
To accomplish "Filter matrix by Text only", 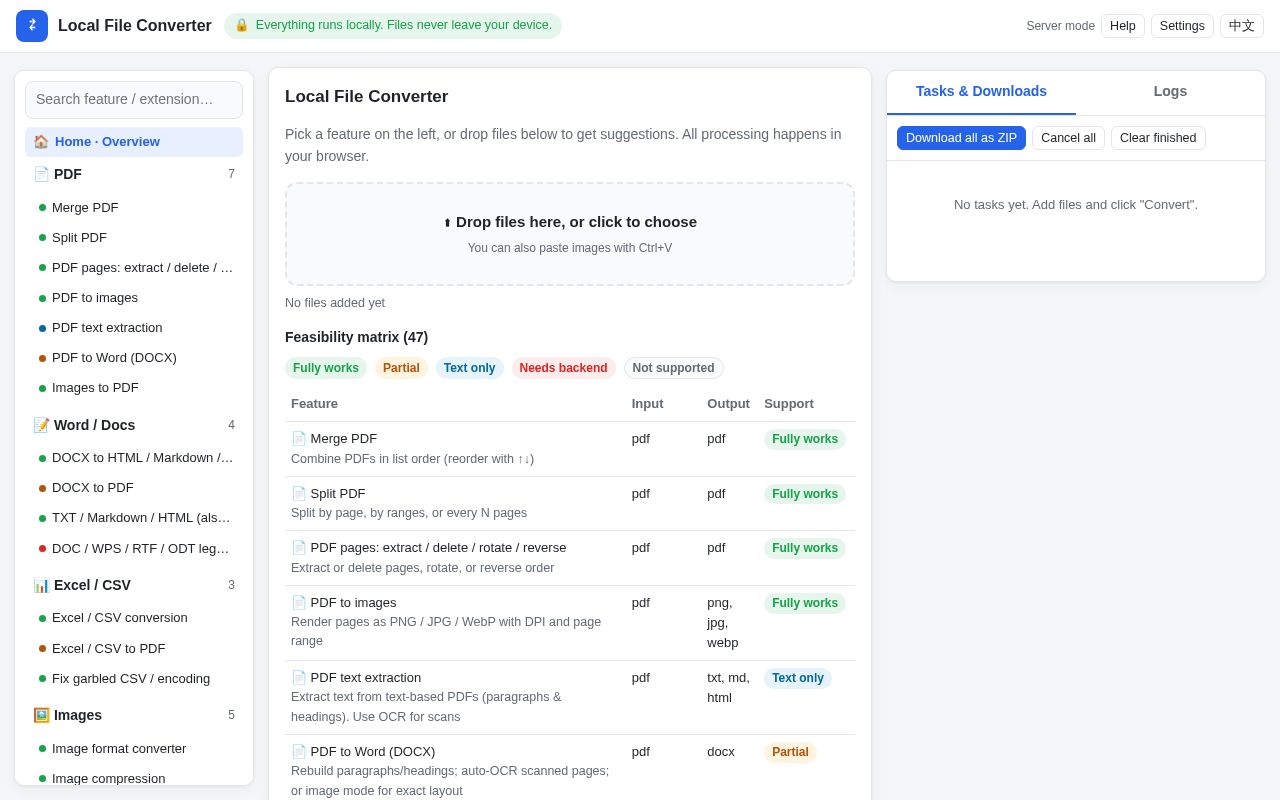I will pos(469,368).
